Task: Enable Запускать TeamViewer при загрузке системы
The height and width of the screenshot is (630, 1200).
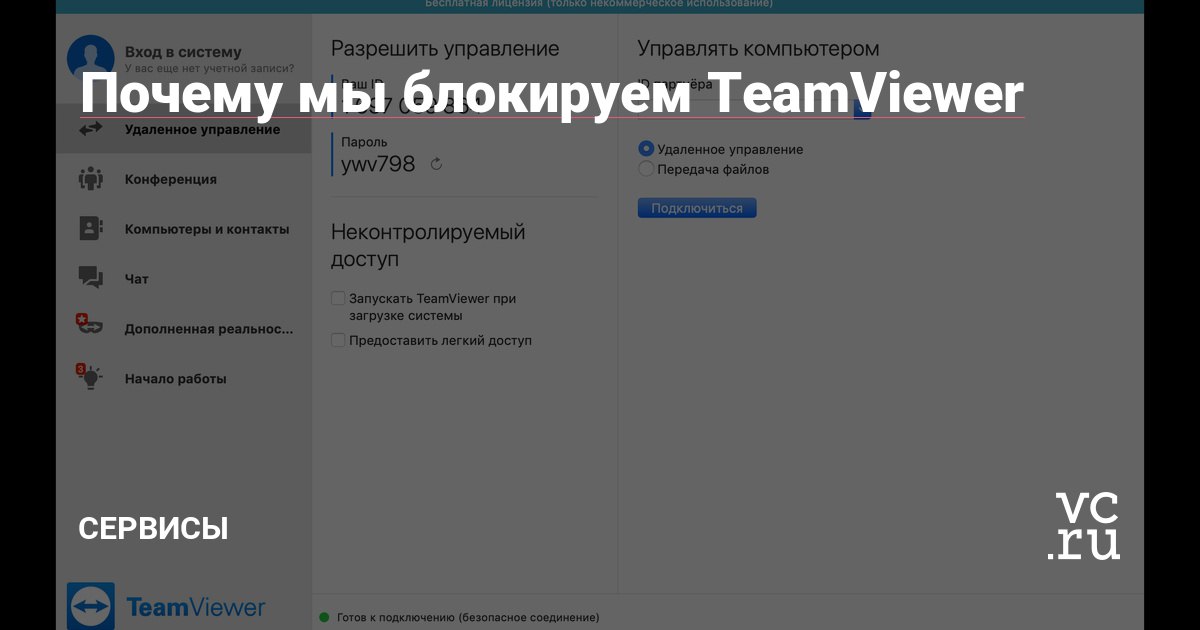Action: click(x=338, y=298)
